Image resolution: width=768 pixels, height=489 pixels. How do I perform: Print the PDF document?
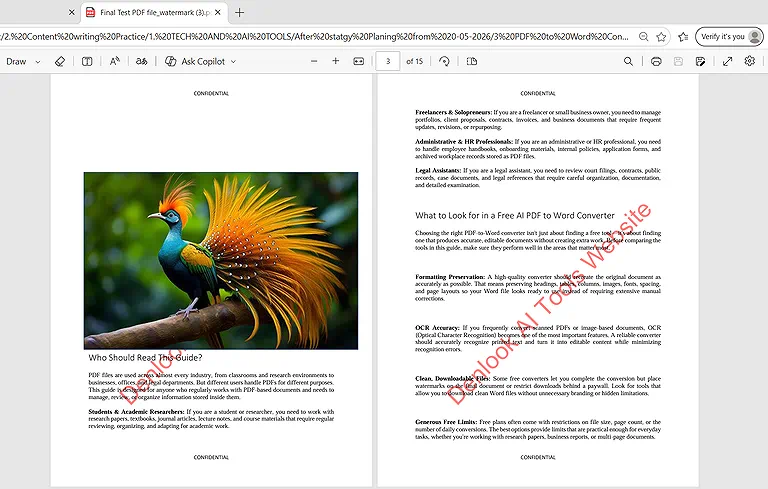[x=656, y=61]
